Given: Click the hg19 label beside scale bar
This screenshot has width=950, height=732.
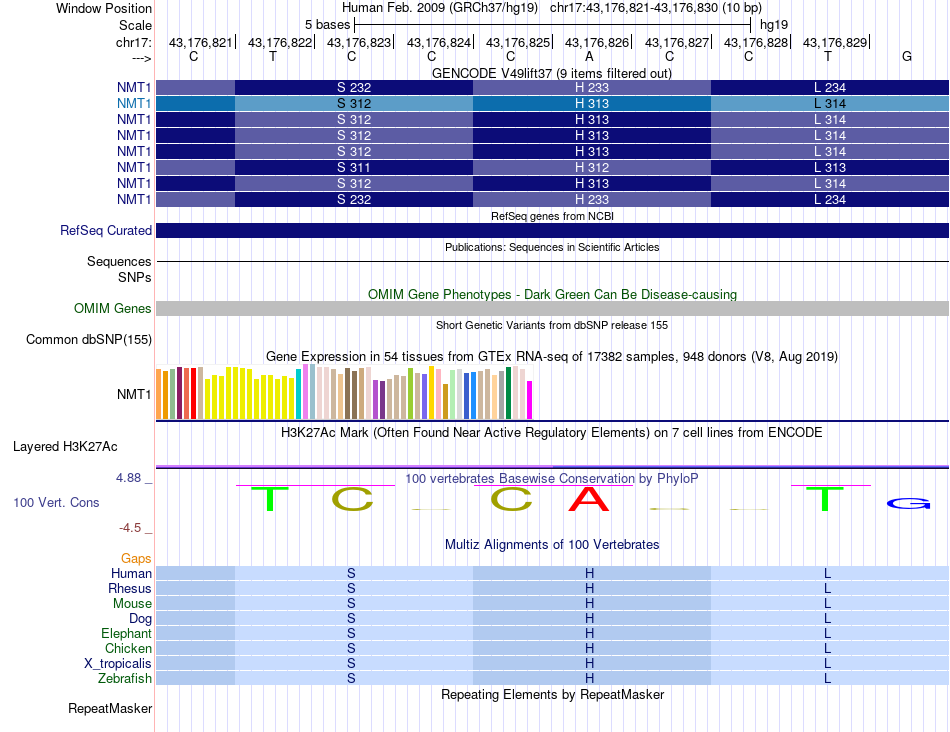Looking at the screenshot, I should click(x=774, y=25).
